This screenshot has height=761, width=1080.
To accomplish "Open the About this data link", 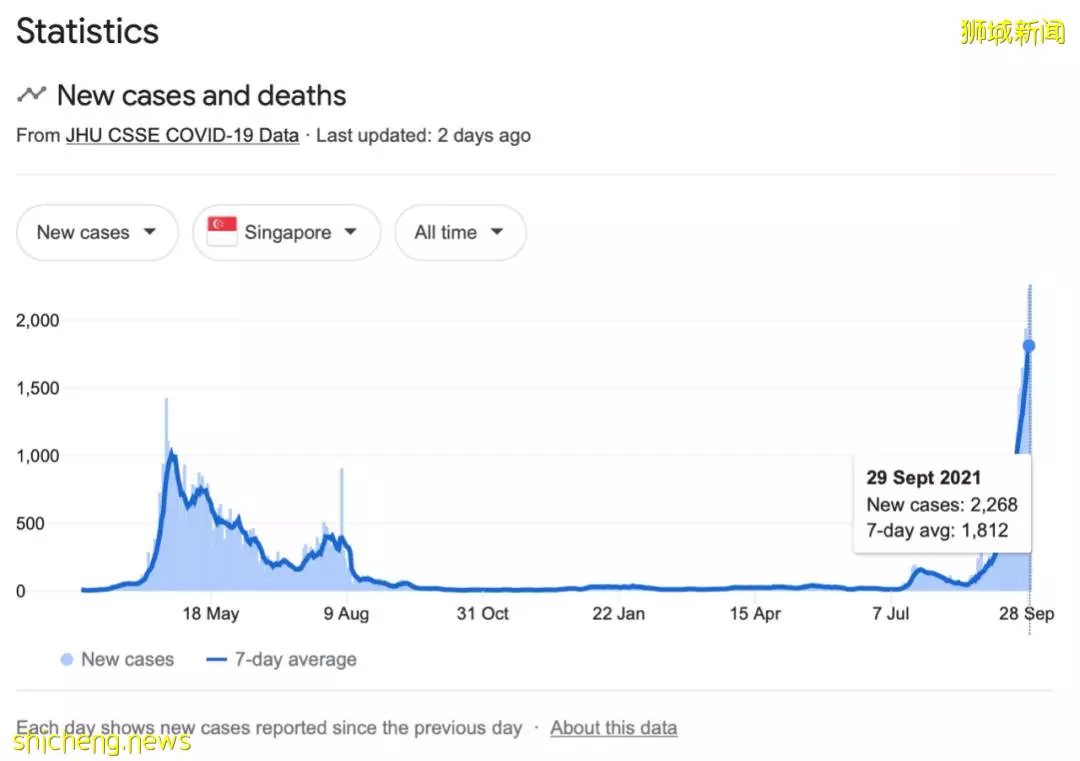I will click(613, 728).
